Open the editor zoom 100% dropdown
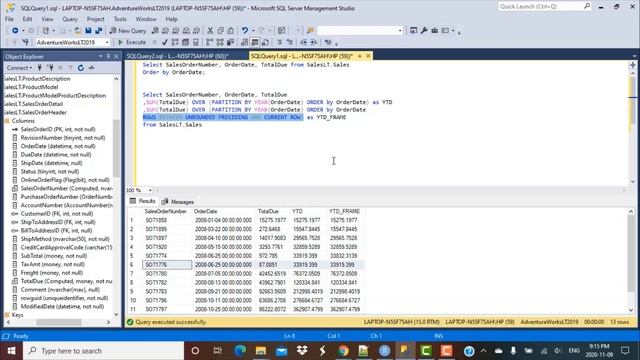 point(150,190)
